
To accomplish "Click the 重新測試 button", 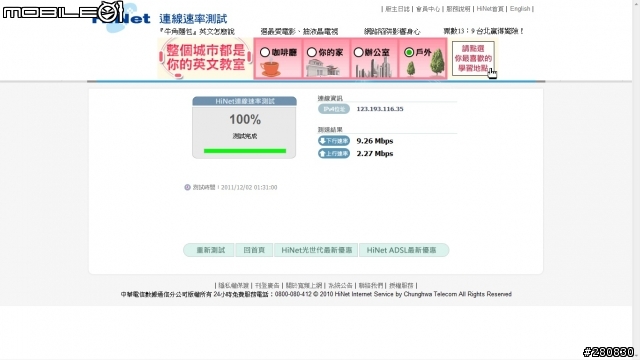I will click(x=209, y=250).
